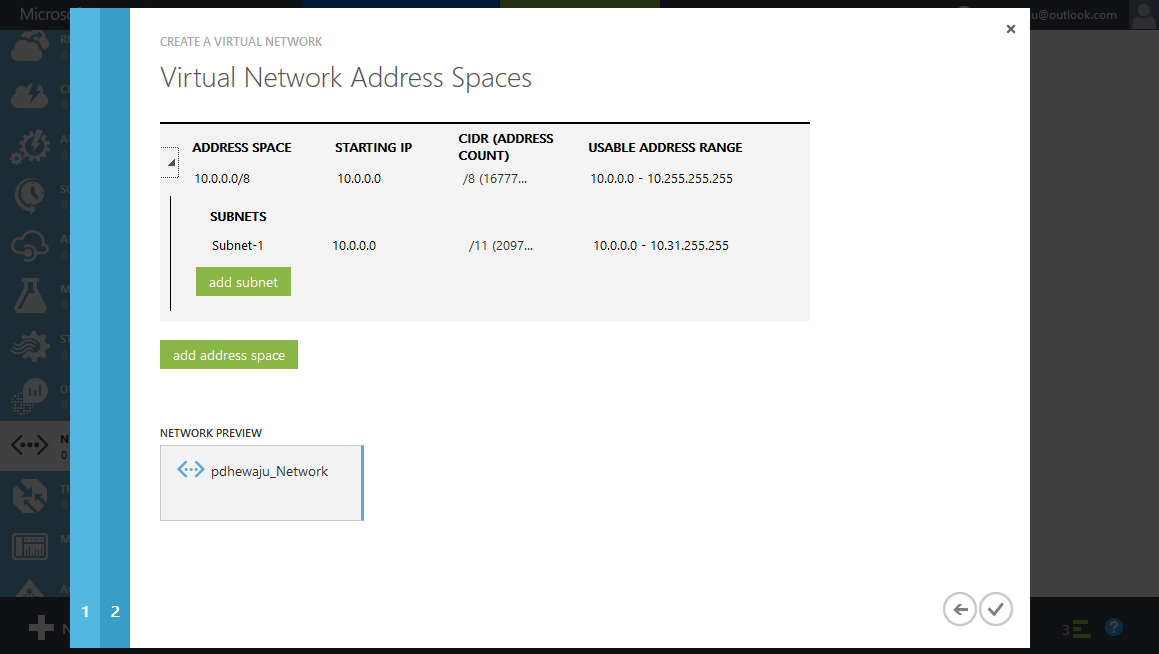Viewport: 1159px width, 654px height.
Task: Click the plus New icon at bottom left
Action: (x=41, y=628)
